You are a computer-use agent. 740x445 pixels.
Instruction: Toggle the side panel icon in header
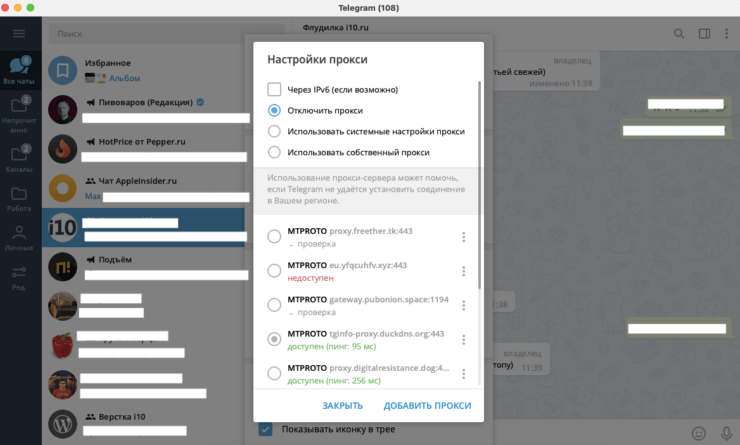tap(704, 34)
